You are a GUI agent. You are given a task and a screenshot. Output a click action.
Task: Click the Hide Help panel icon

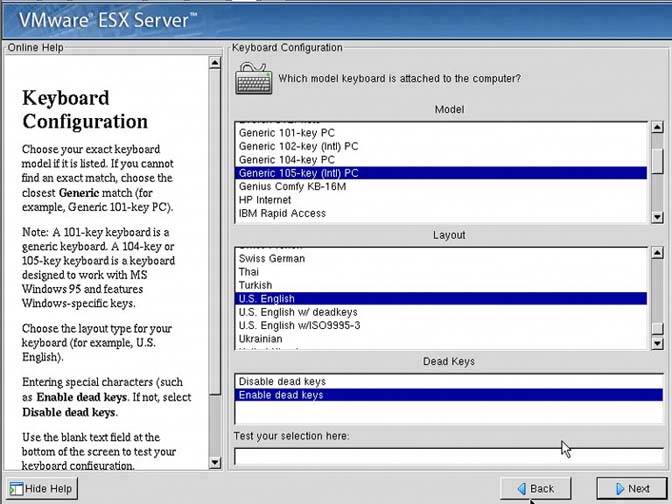pos(16,489)
